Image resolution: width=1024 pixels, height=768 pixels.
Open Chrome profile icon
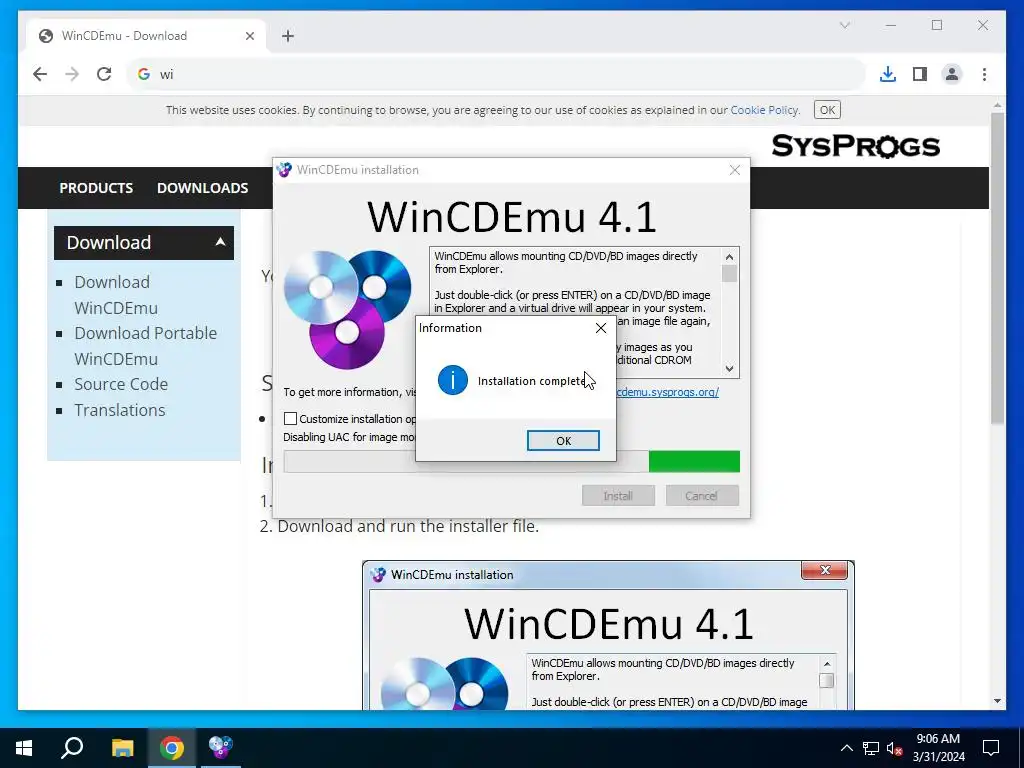(x=952, y=74)
